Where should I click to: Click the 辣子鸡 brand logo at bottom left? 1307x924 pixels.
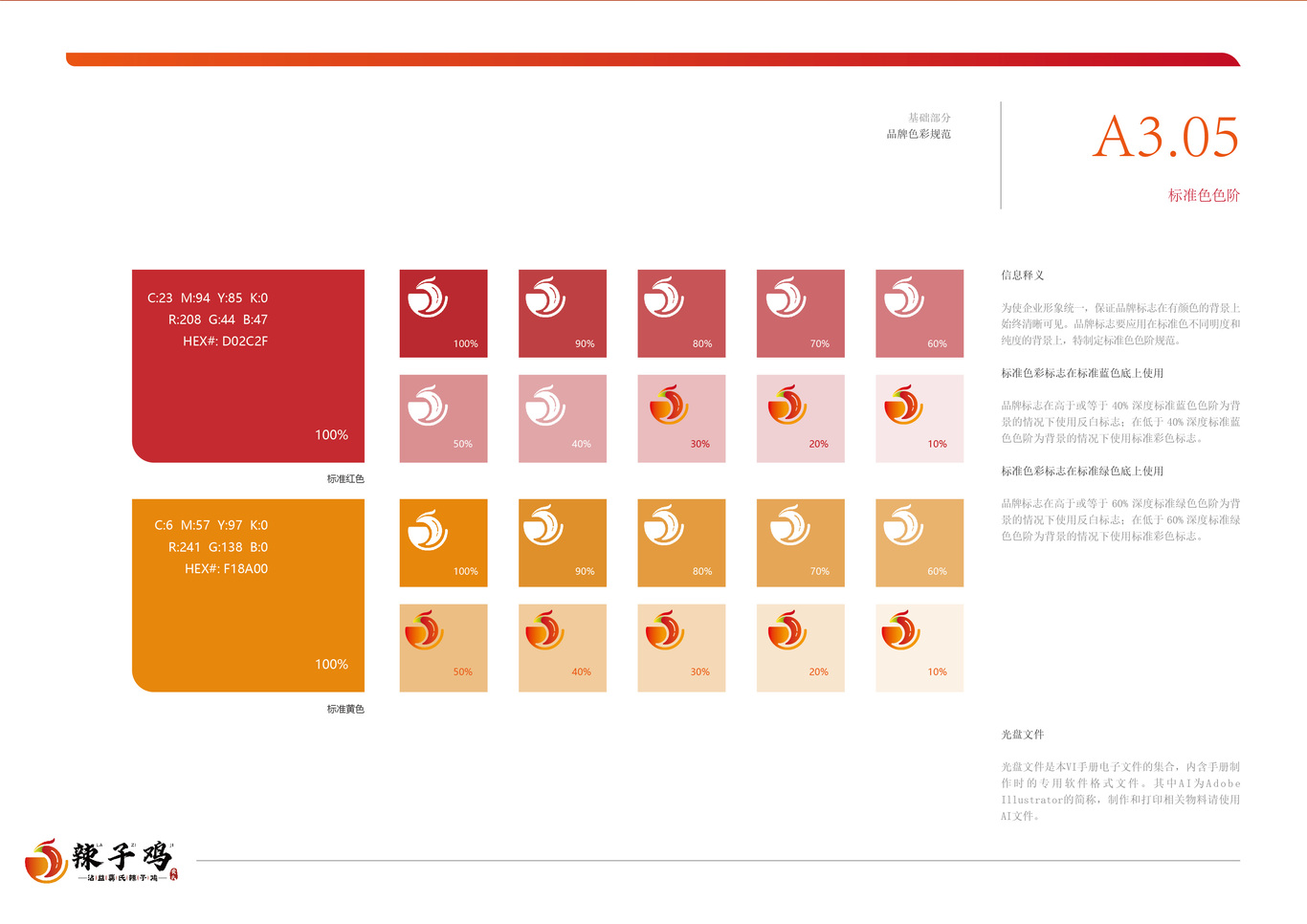coord(100,860)
